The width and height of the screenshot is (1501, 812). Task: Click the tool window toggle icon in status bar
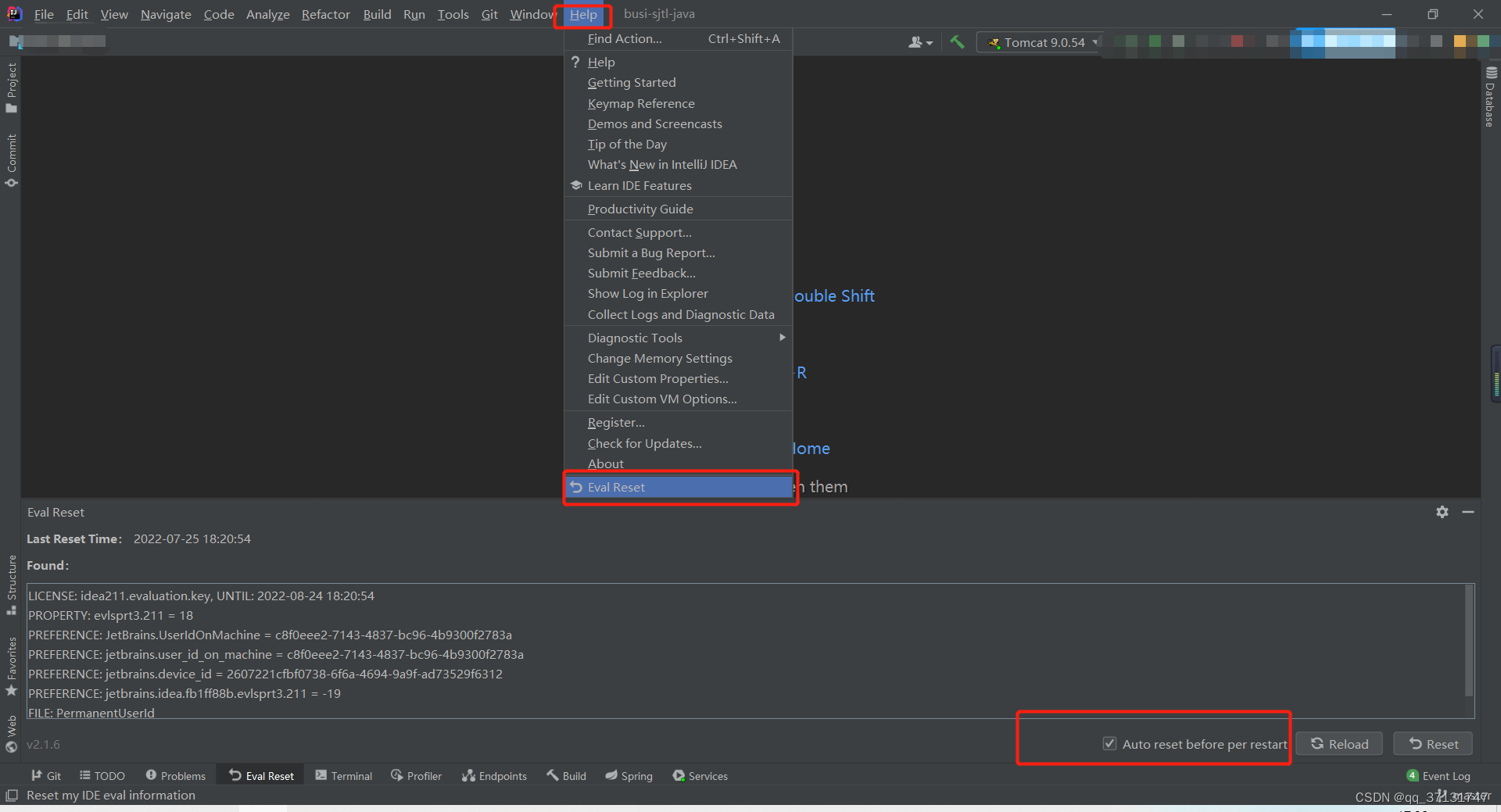point(11,796)
